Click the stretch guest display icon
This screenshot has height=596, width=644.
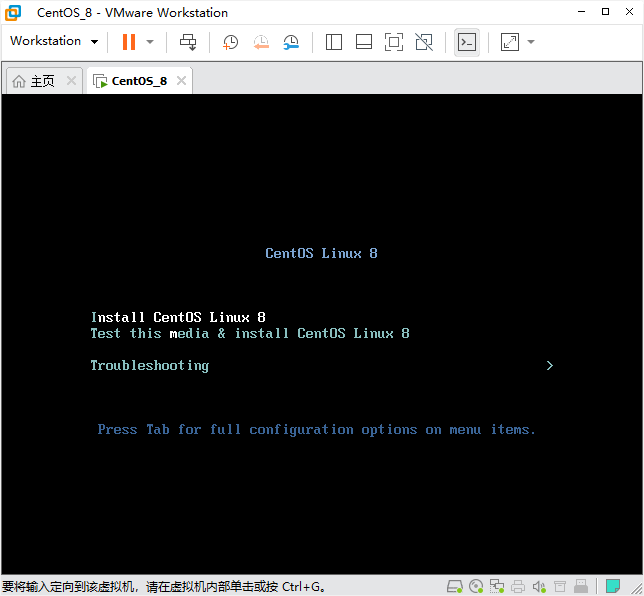510,42
